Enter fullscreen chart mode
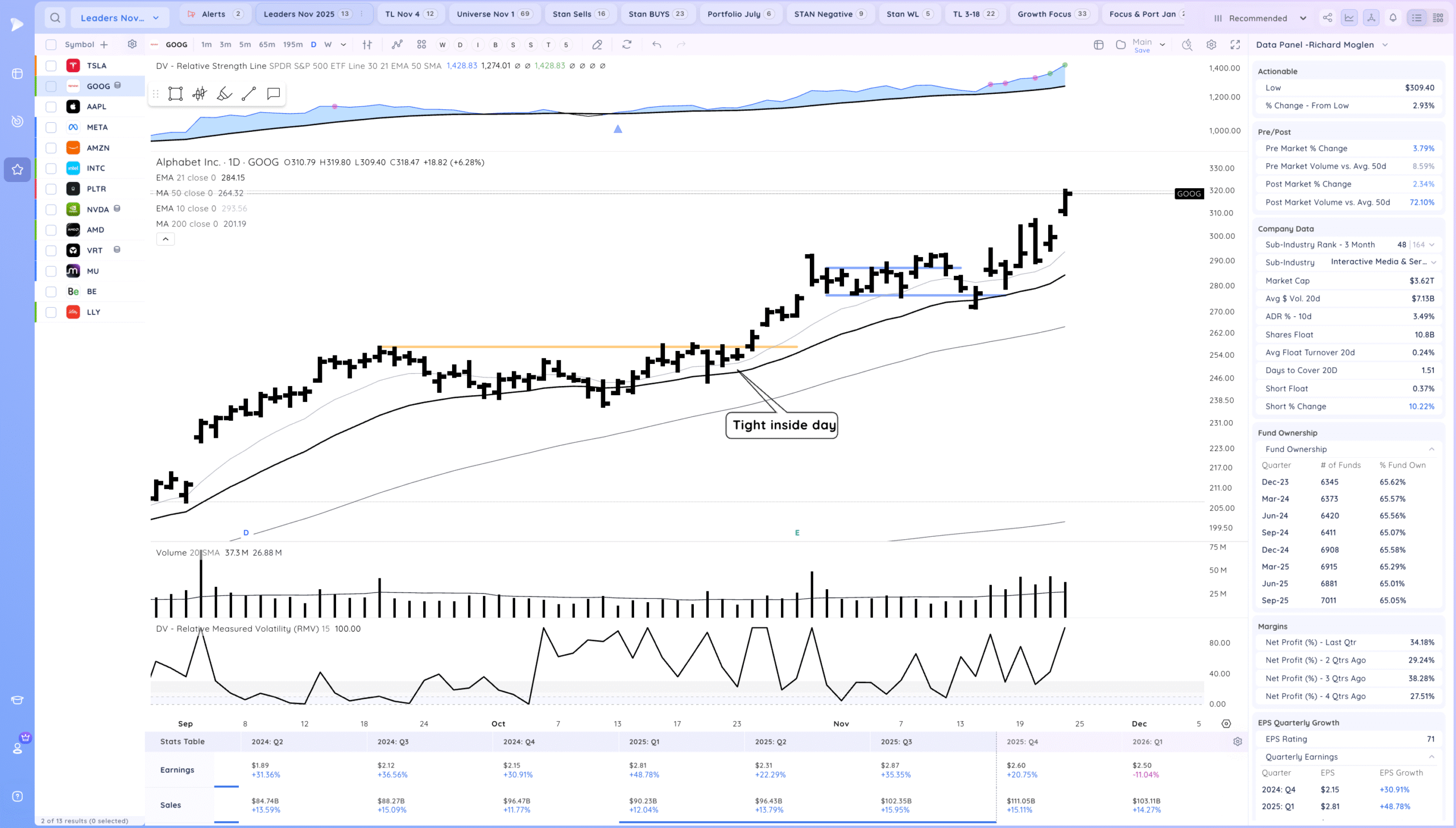This screenshot has height=828, width=1456. (x=1235, y=45)
